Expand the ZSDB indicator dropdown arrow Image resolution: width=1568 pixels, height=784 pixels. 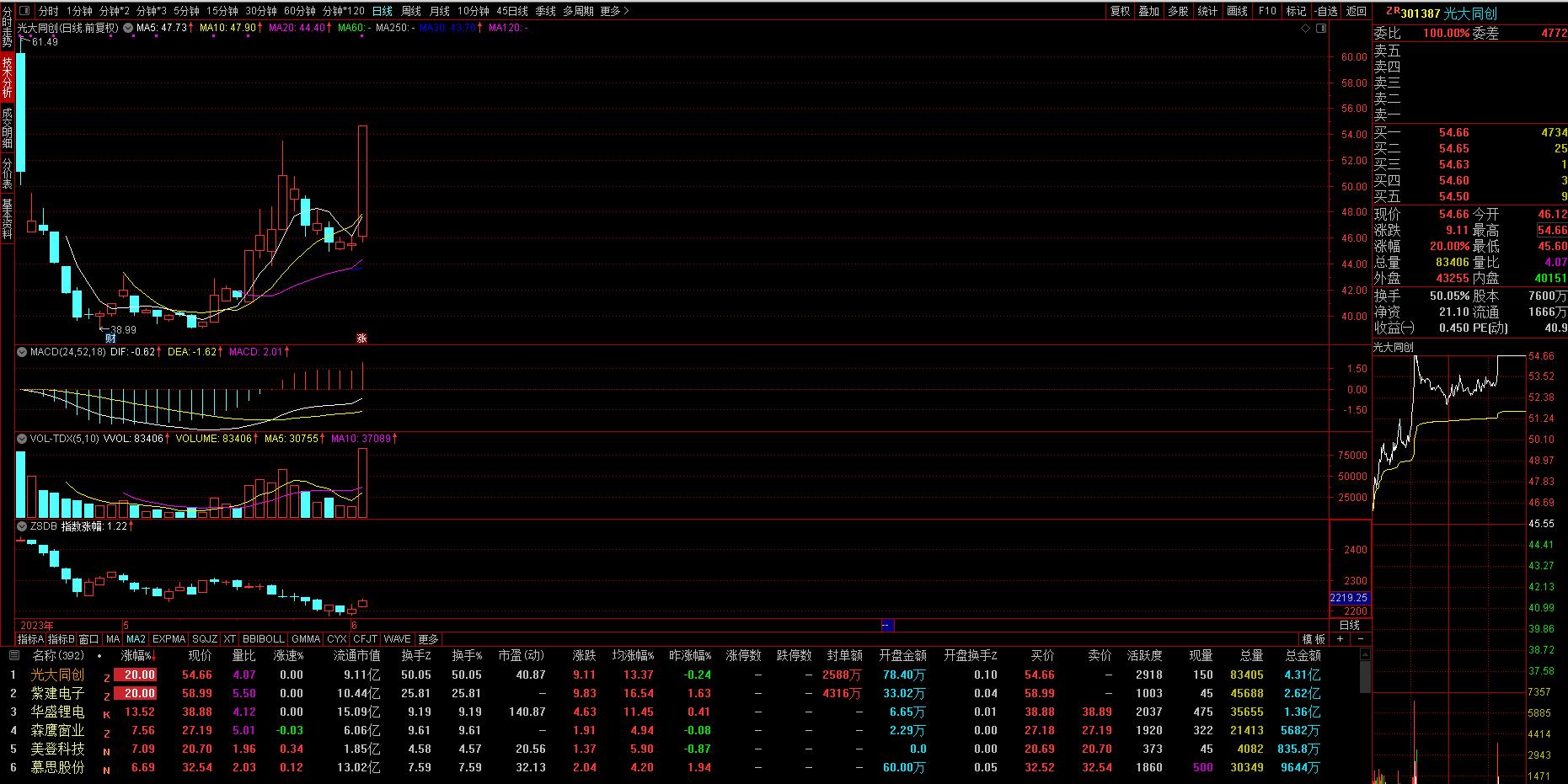(23, 525)
